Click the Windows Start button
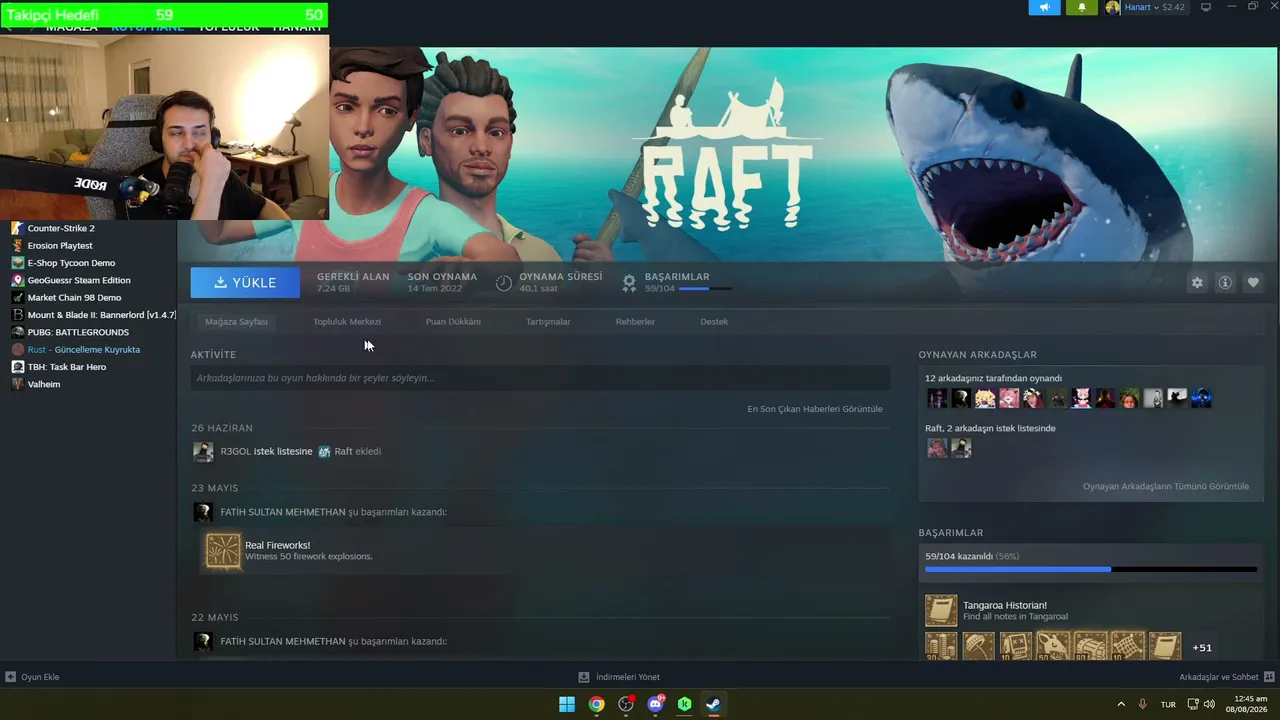The width and height of the screenshot is (1280, 720). point(567,704)
